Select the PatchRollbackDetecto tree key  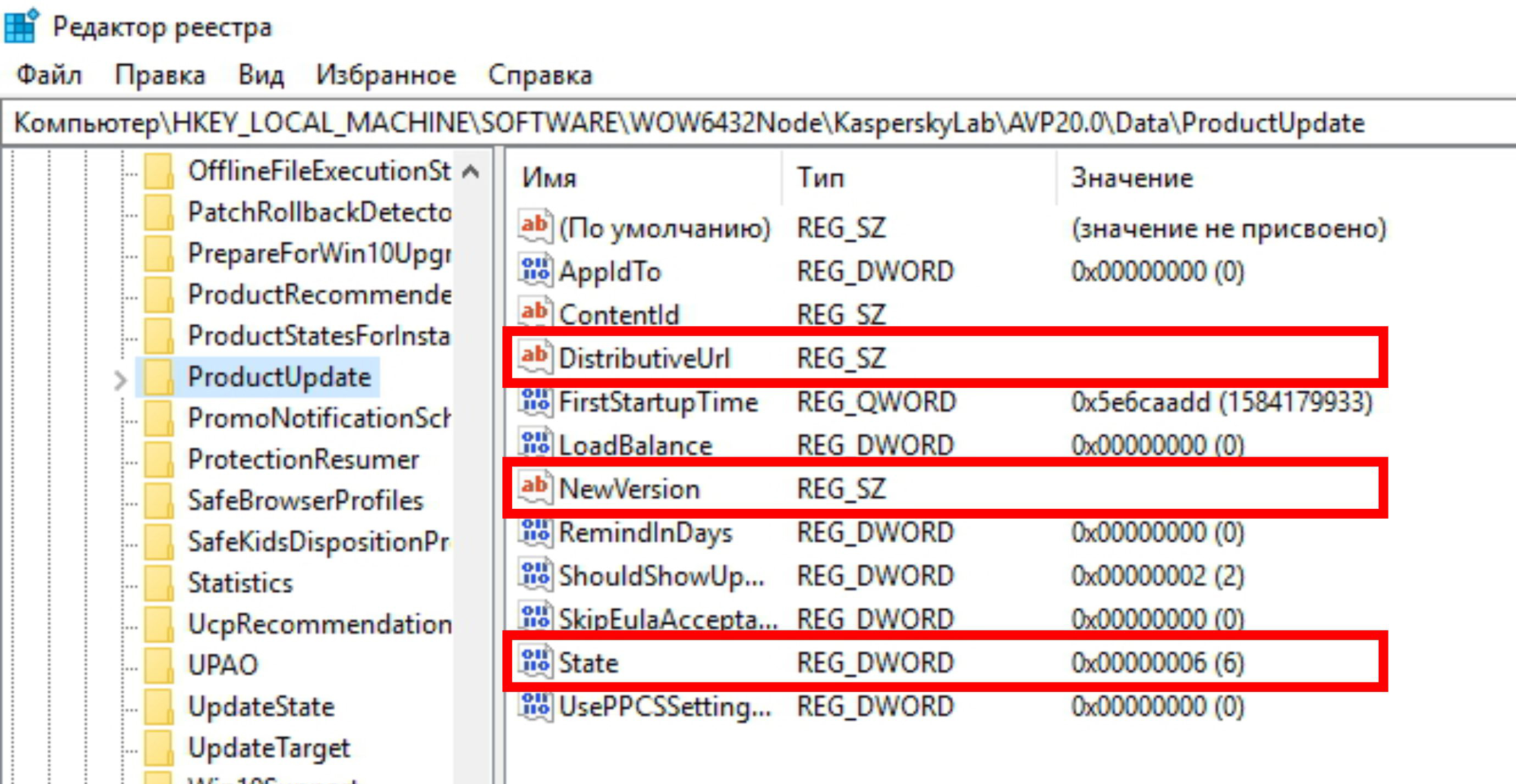point(319,213)
